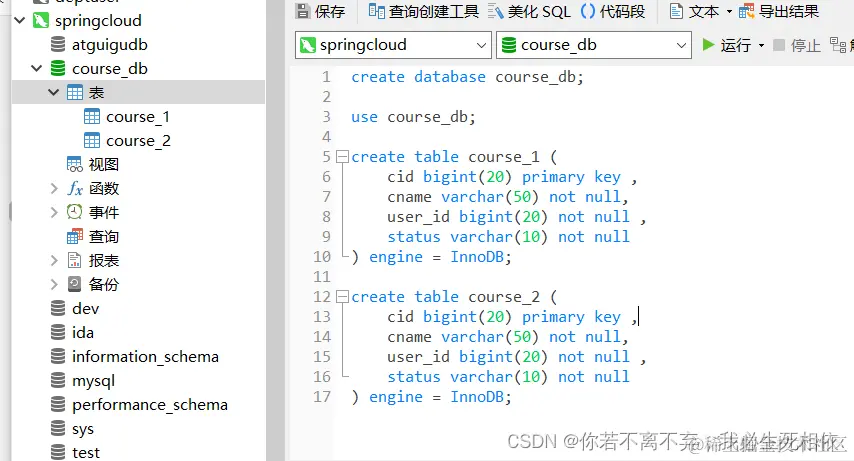Click the fx Functions icon

tap(75, 189)
